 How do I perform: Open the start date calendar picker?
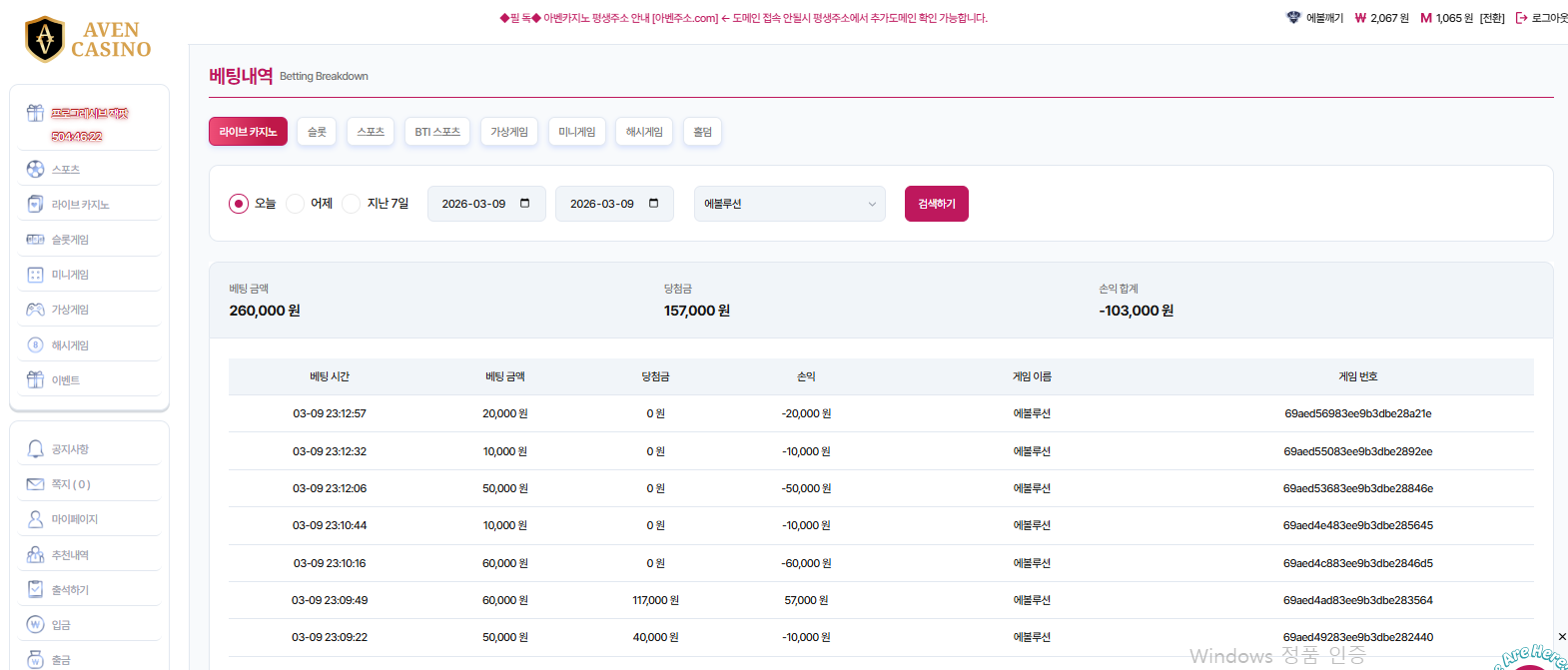525,204
